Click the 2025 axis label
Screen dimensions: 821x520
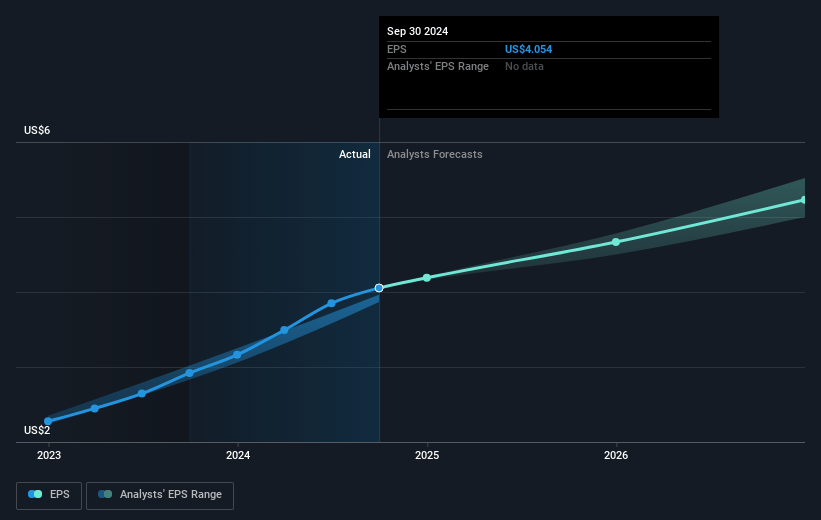tap(427, 456)
